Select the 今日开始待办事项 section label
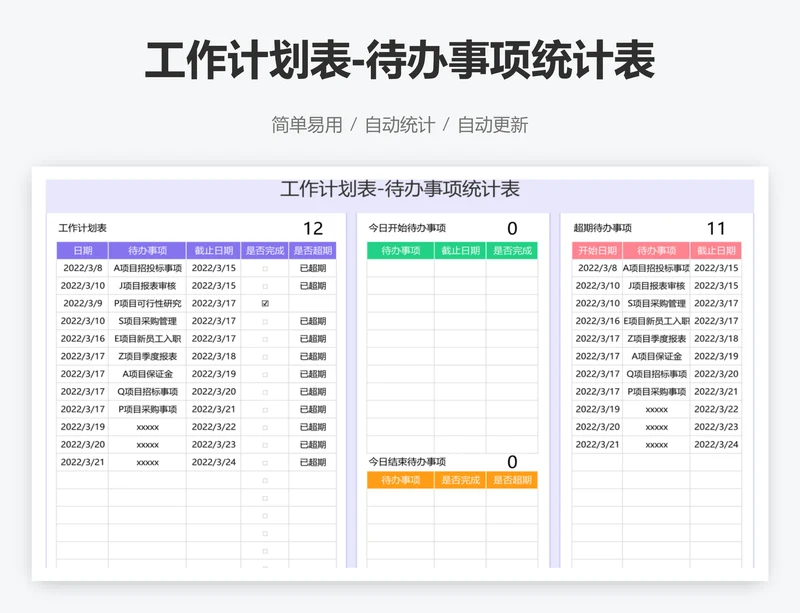 coord(407,228)
